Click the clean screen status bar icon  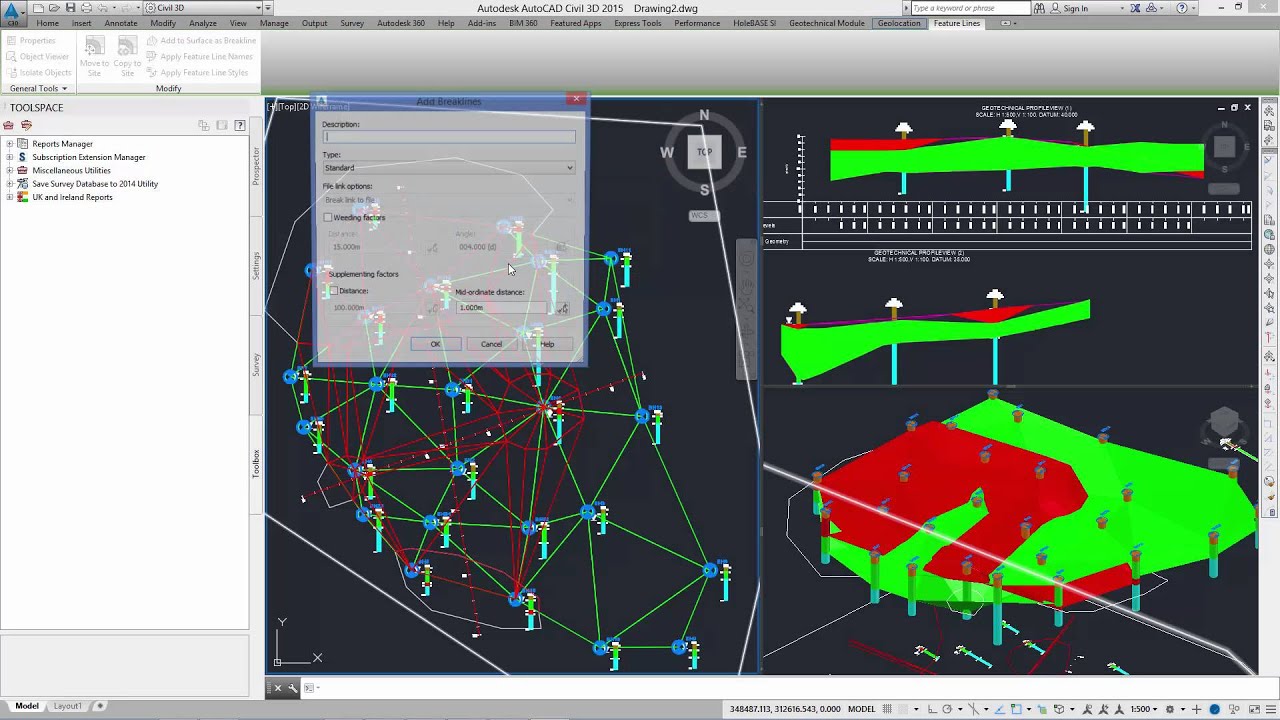pos(1255,709)
